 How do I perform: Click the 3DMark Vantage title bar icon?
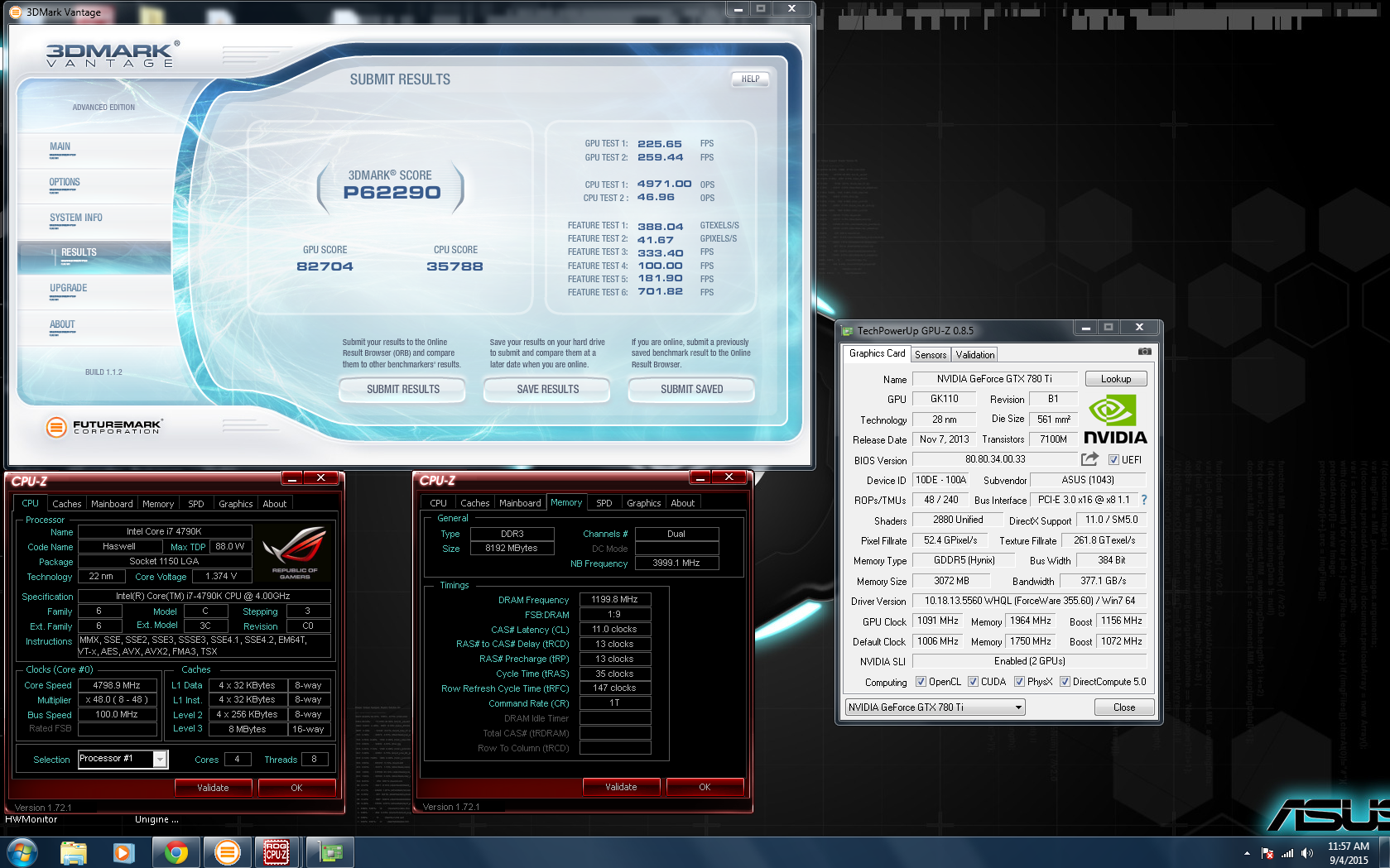coord(16,12)
